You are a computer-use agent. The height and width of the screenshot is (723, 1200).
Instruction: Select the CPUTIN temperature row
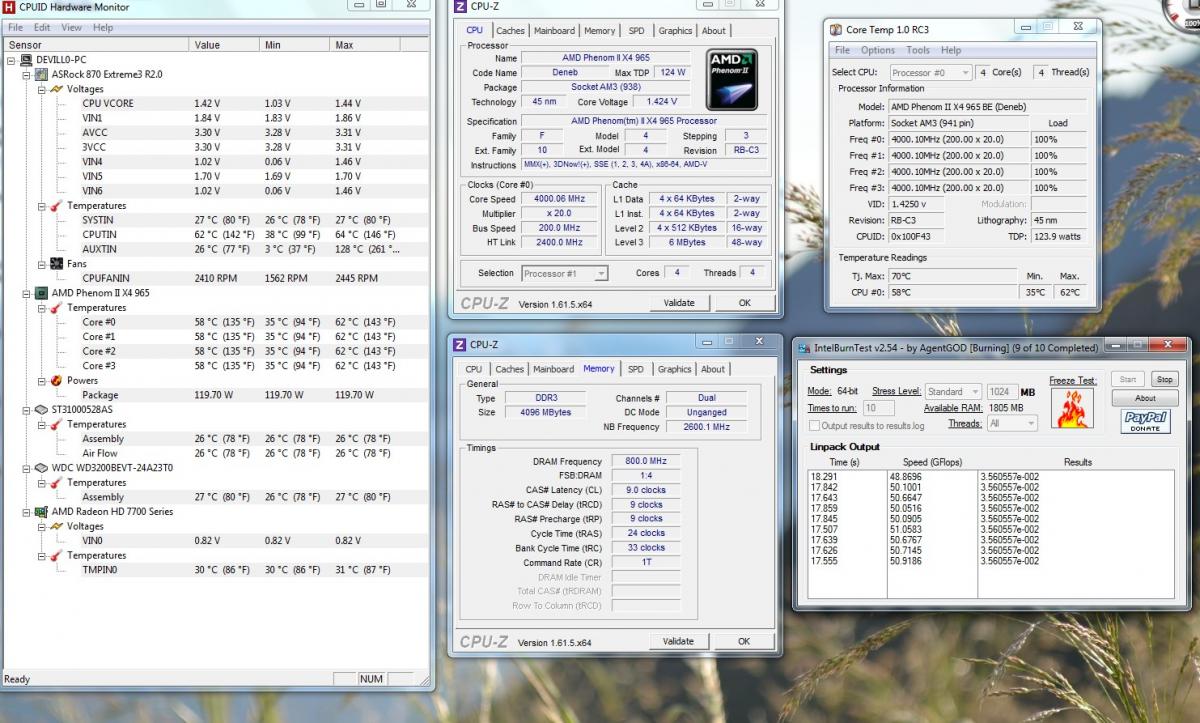click(216, 235)
